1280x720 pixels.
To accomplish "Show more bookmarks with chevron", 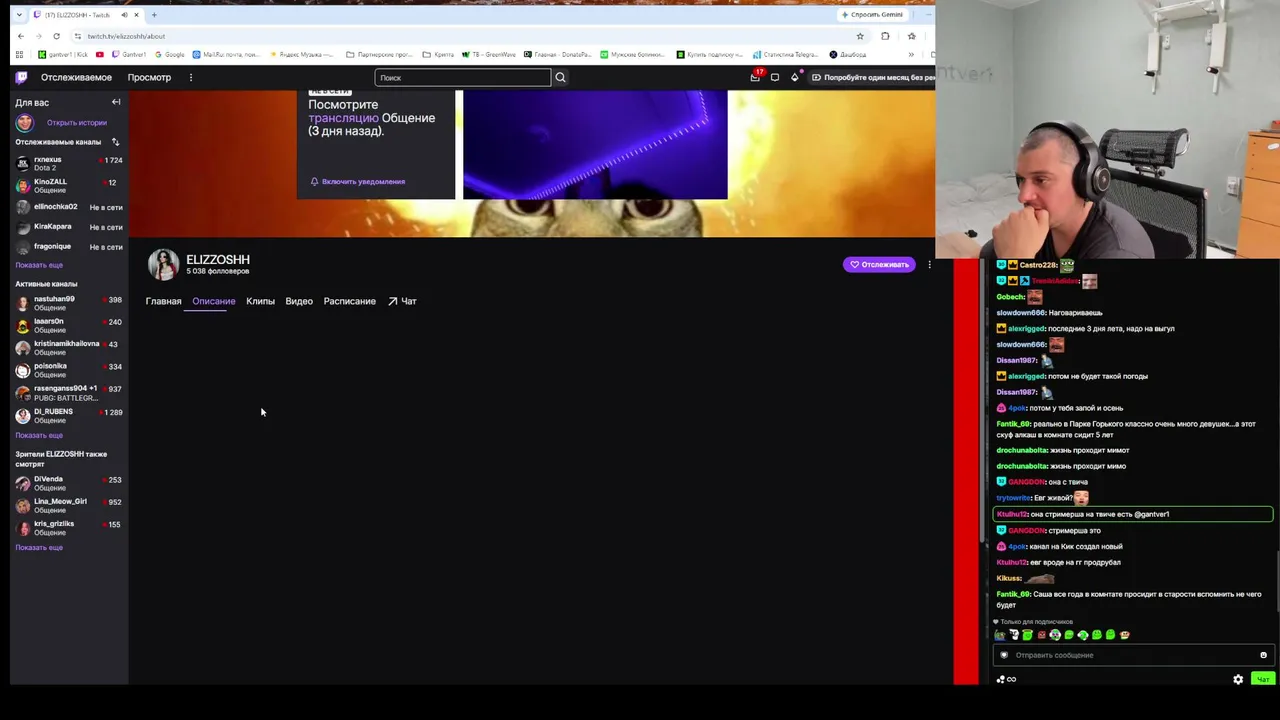I will pyautogui.click(x=910, y=55).
